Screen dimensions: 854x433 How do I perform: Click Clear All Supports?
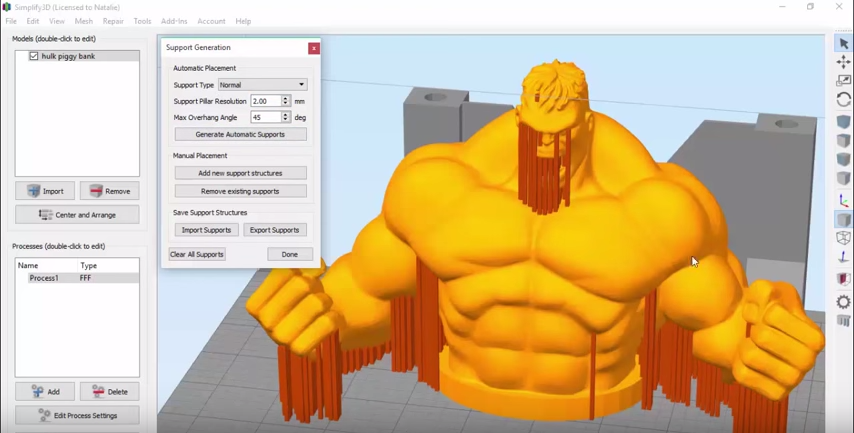[x=197, y=254]
